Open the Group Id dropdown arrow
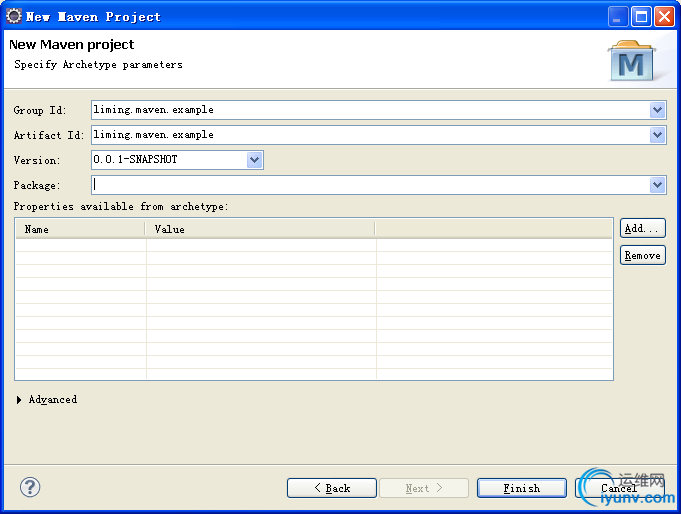 pos(658,110)
